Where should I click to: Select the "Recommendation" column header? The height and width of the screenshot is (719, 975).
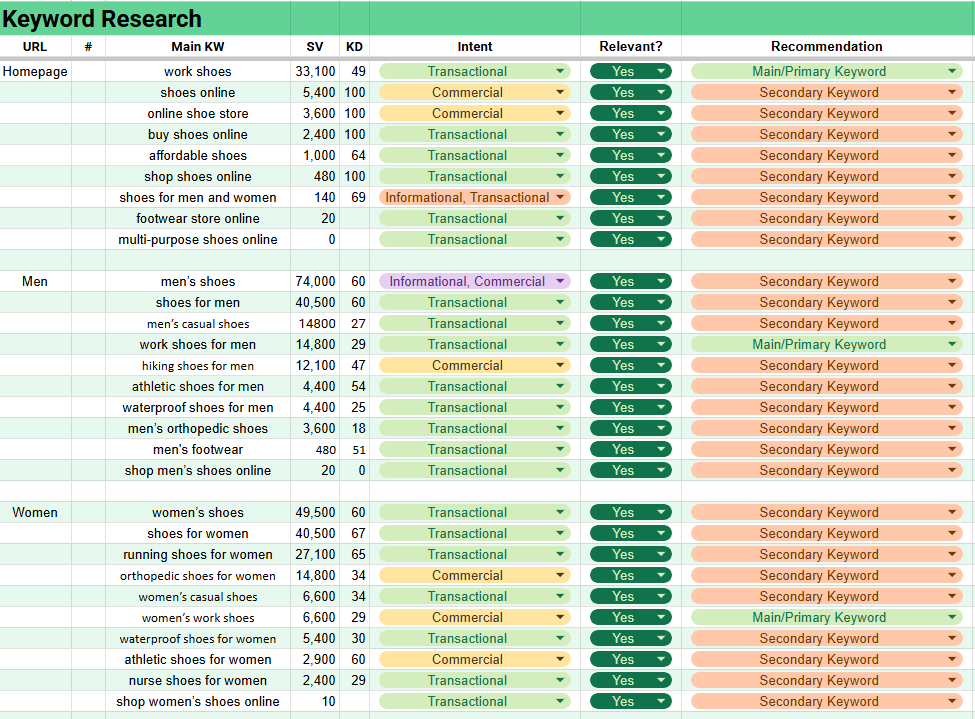click(x=826, y=46)
